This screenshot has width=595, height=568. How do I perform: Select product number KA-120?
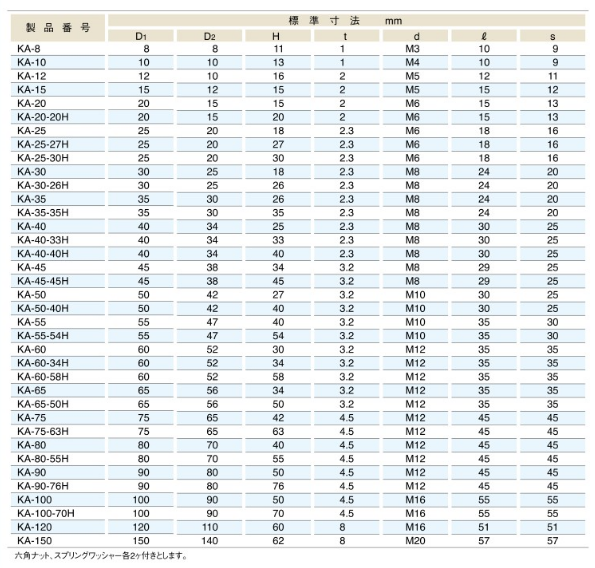tap(35, 527)
